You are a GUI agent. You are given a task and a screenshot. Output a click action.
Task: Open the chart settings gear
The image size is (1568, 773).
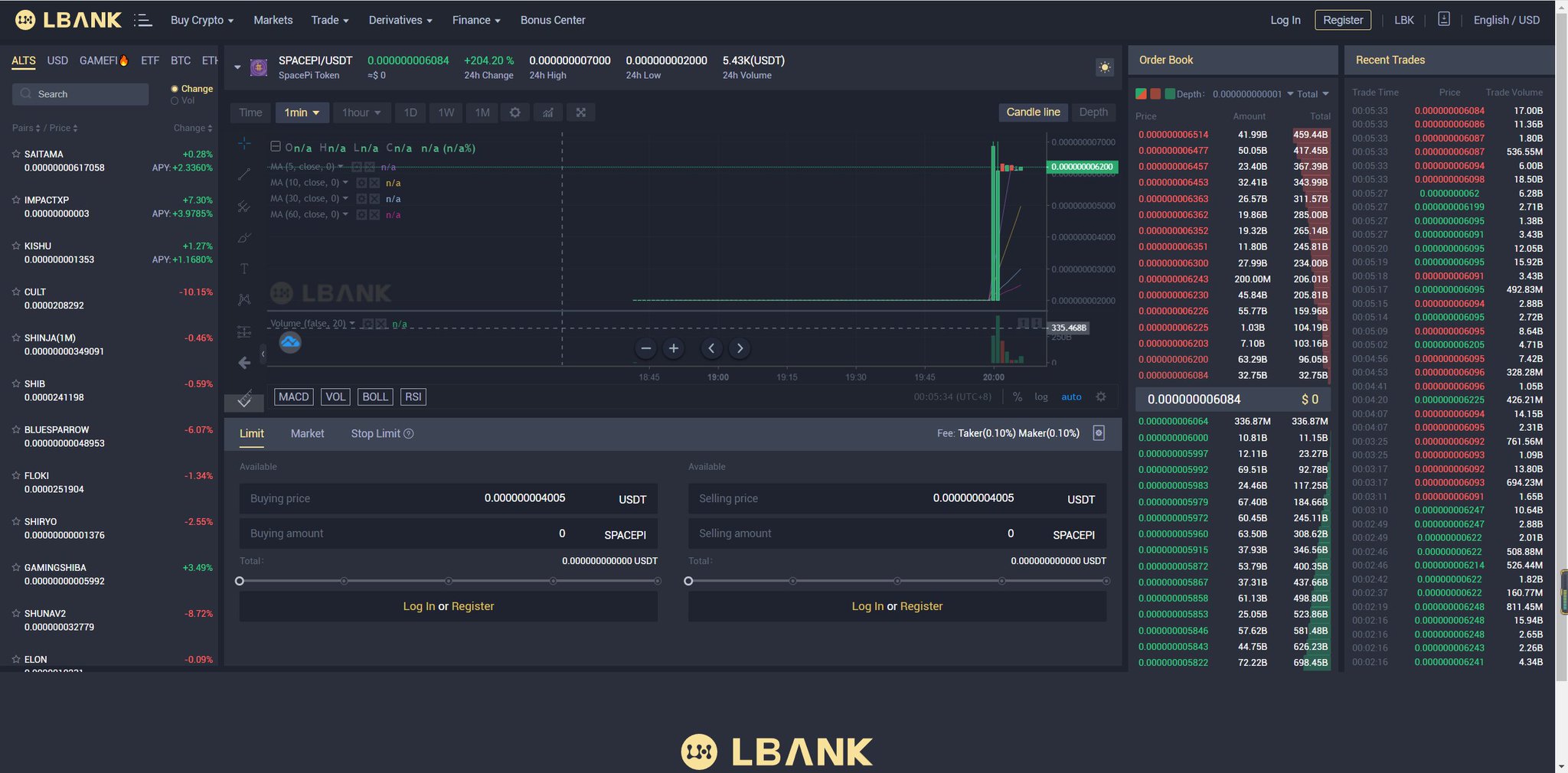pos(514,113)
